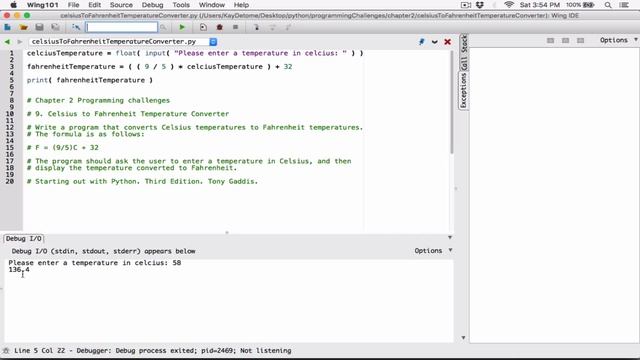The height and width of the screenshot is (360, 640).
Task: Click the editor vertical scrollbar
Action: pos(452,102)
